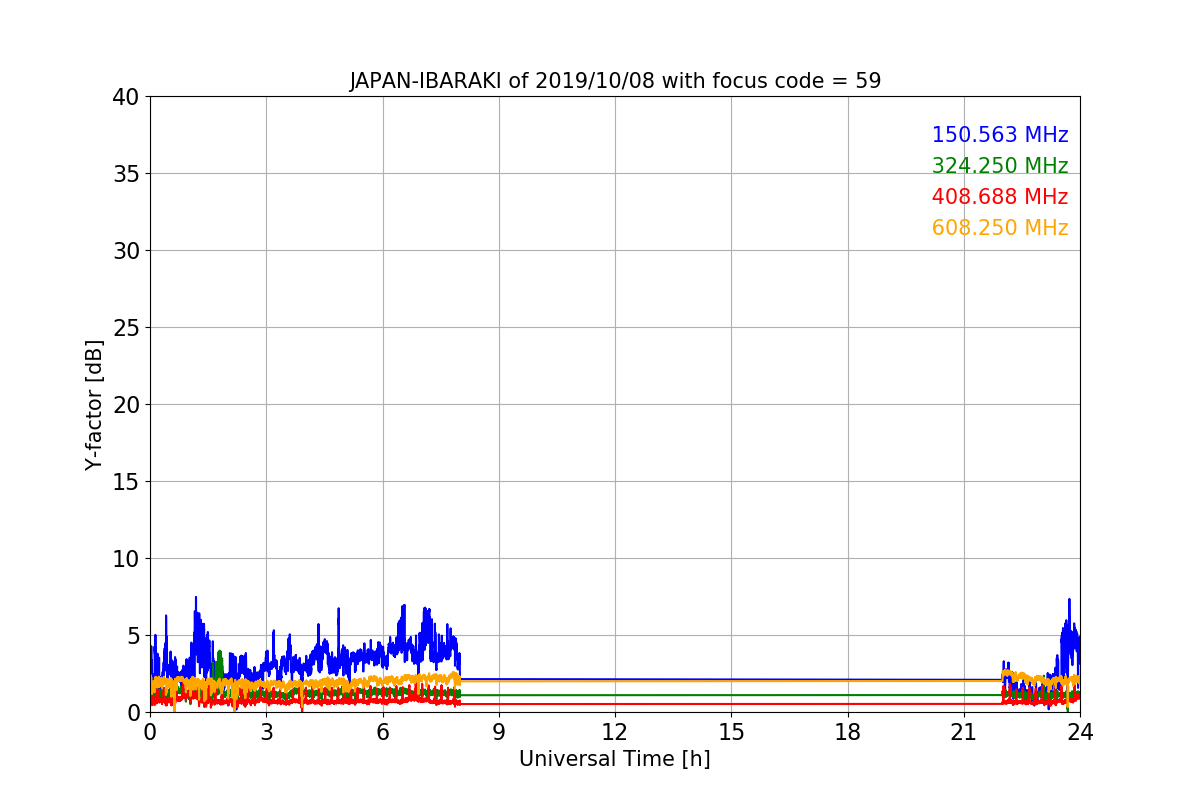This screenshot has width=1200, height=800.
Task: Select the 150.563 MHz legend label
Action: pos(1000,135)
